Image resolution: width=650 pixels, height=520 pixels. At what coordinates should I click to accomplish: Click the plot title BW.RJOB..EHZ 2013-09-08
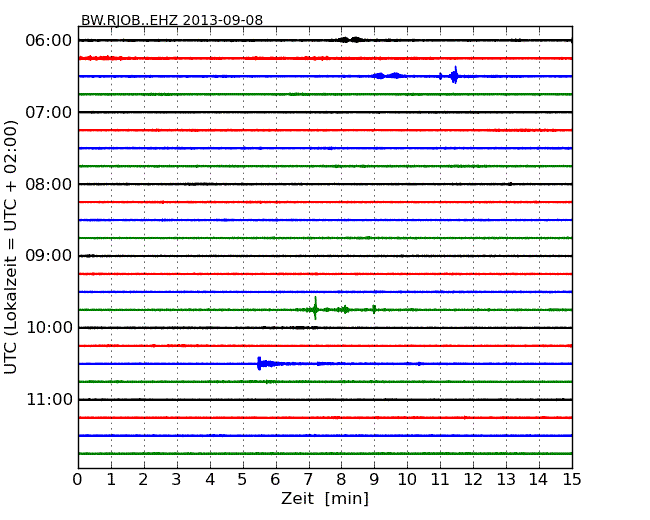click(x=172, y=20)
